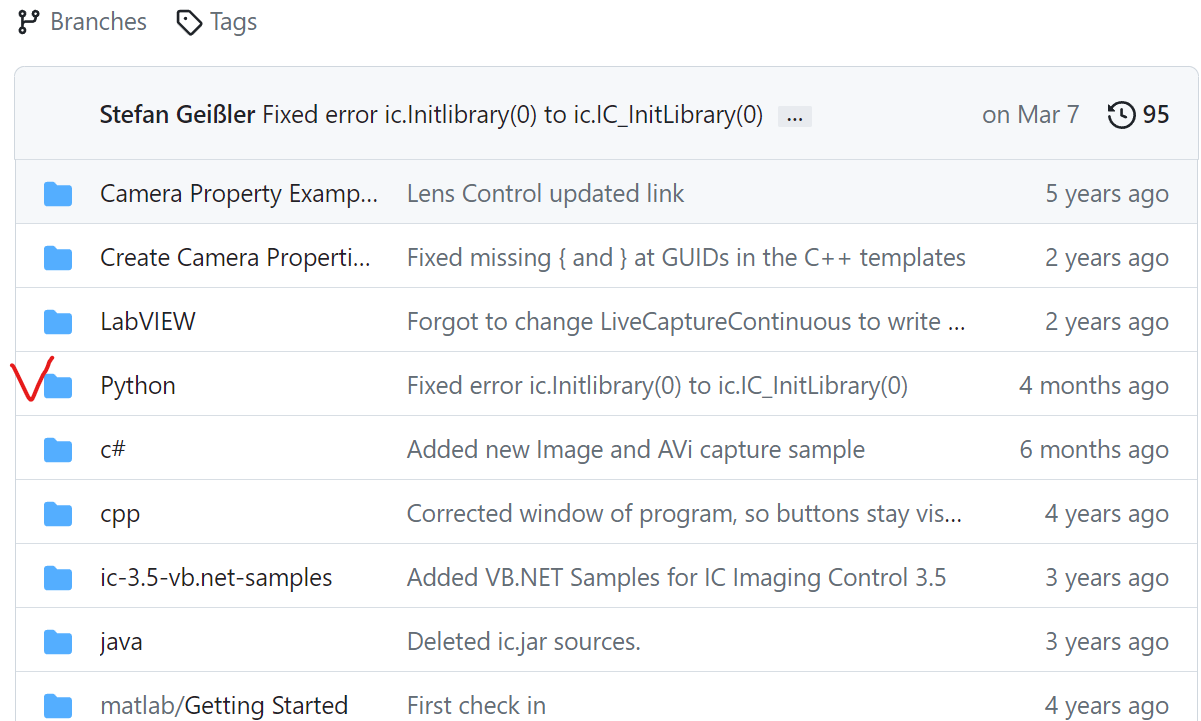The image size is (1201, 721).
Task: Open the Tags link
Action: [x=233, y=22]
